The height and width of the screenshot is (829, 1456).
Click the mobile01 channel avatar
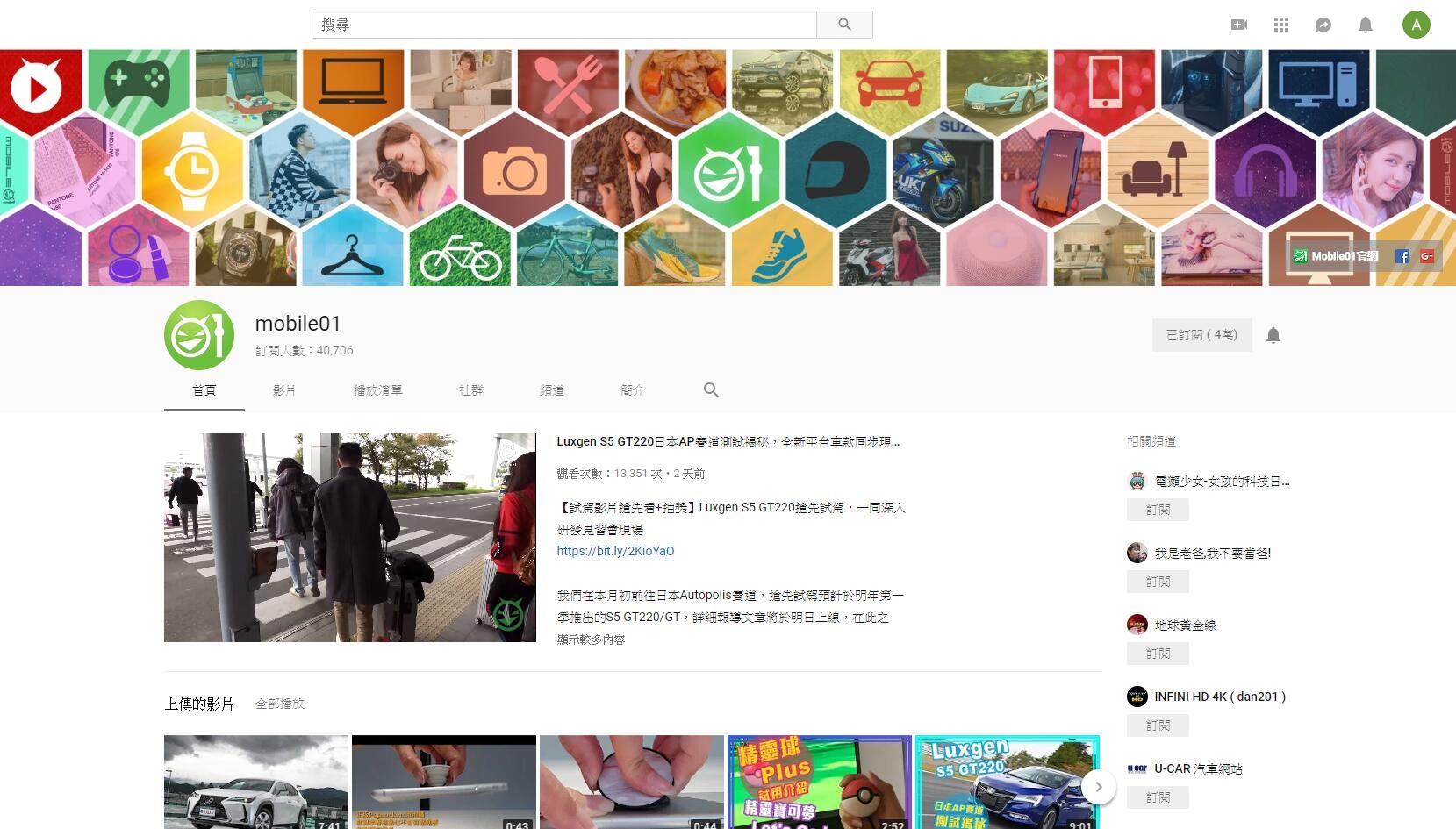click(199, 335)
